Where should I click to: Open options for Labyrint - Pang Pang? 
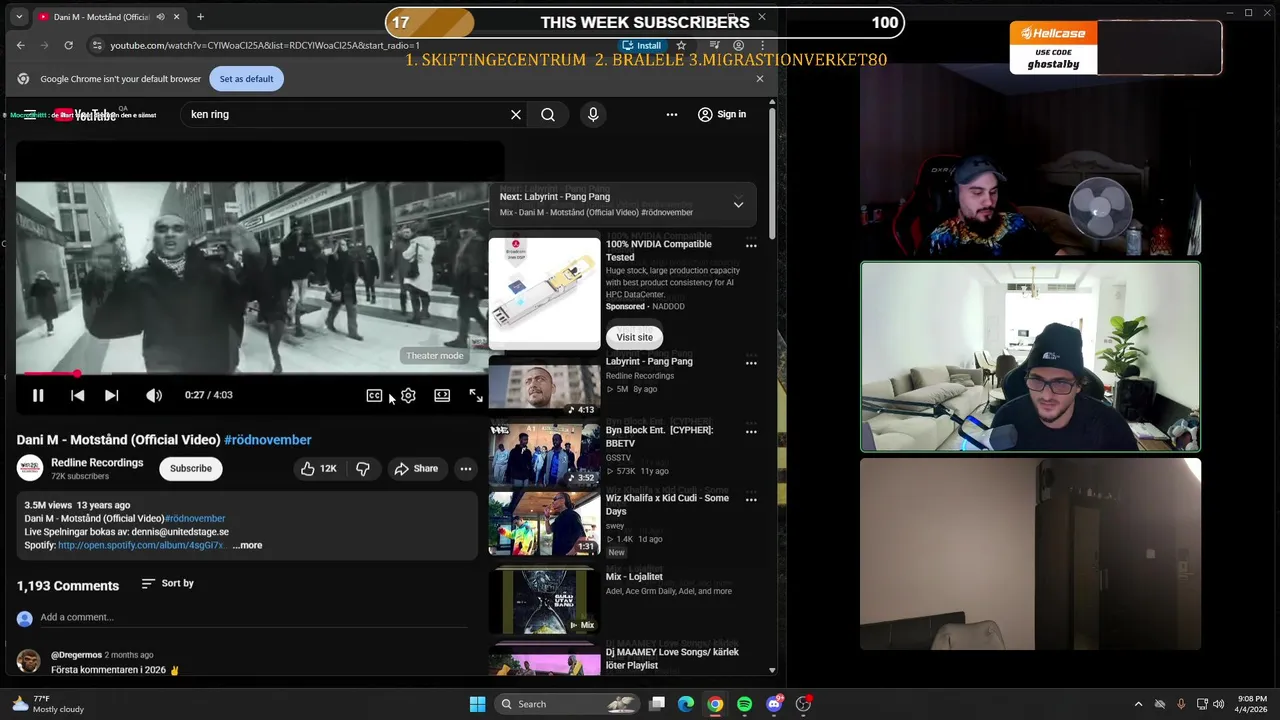coord(751,363)
